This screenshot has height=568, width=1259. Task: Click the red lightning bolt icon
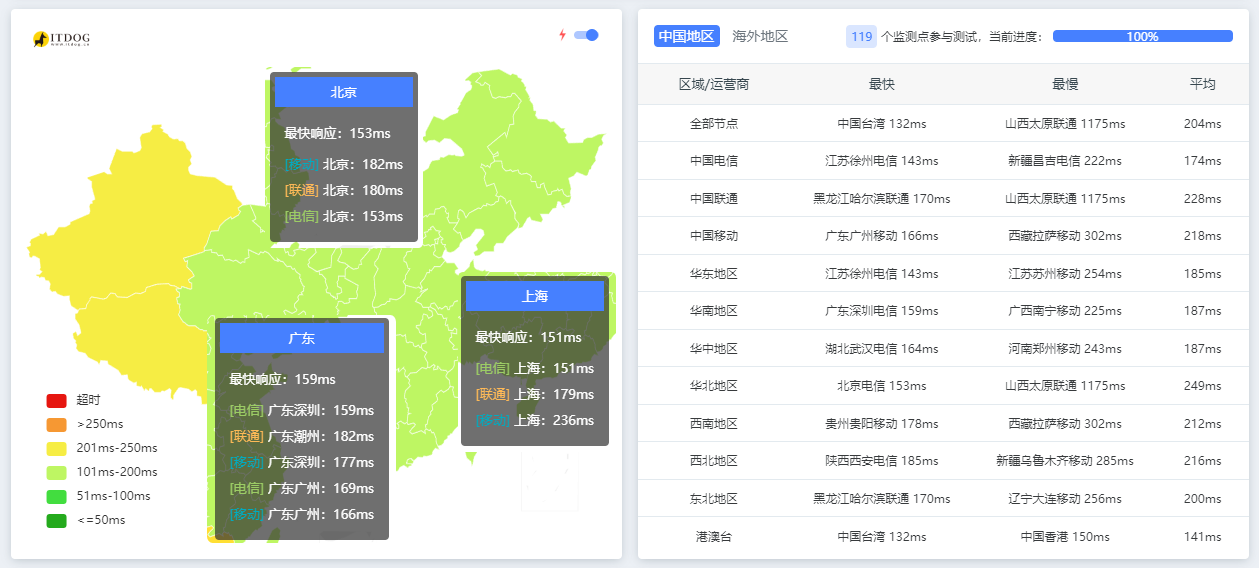click(x=562, y=35)
